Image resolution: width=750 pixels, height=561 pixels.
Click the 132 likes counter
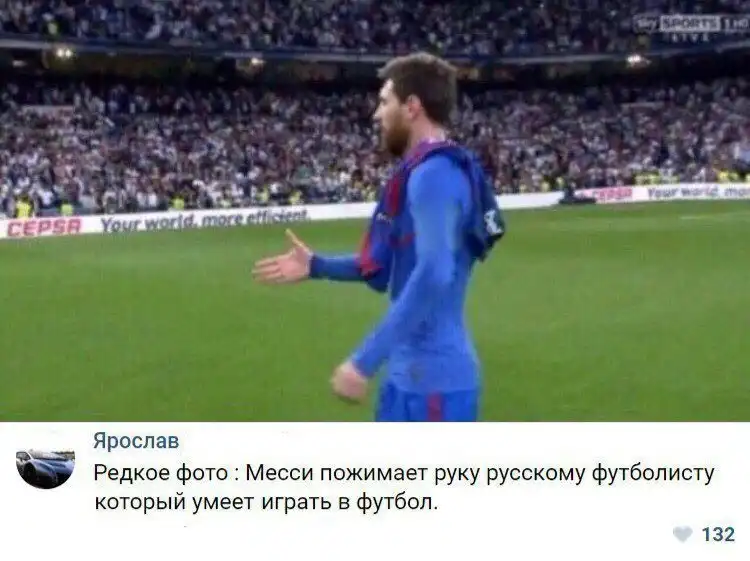tap(717, 534)
